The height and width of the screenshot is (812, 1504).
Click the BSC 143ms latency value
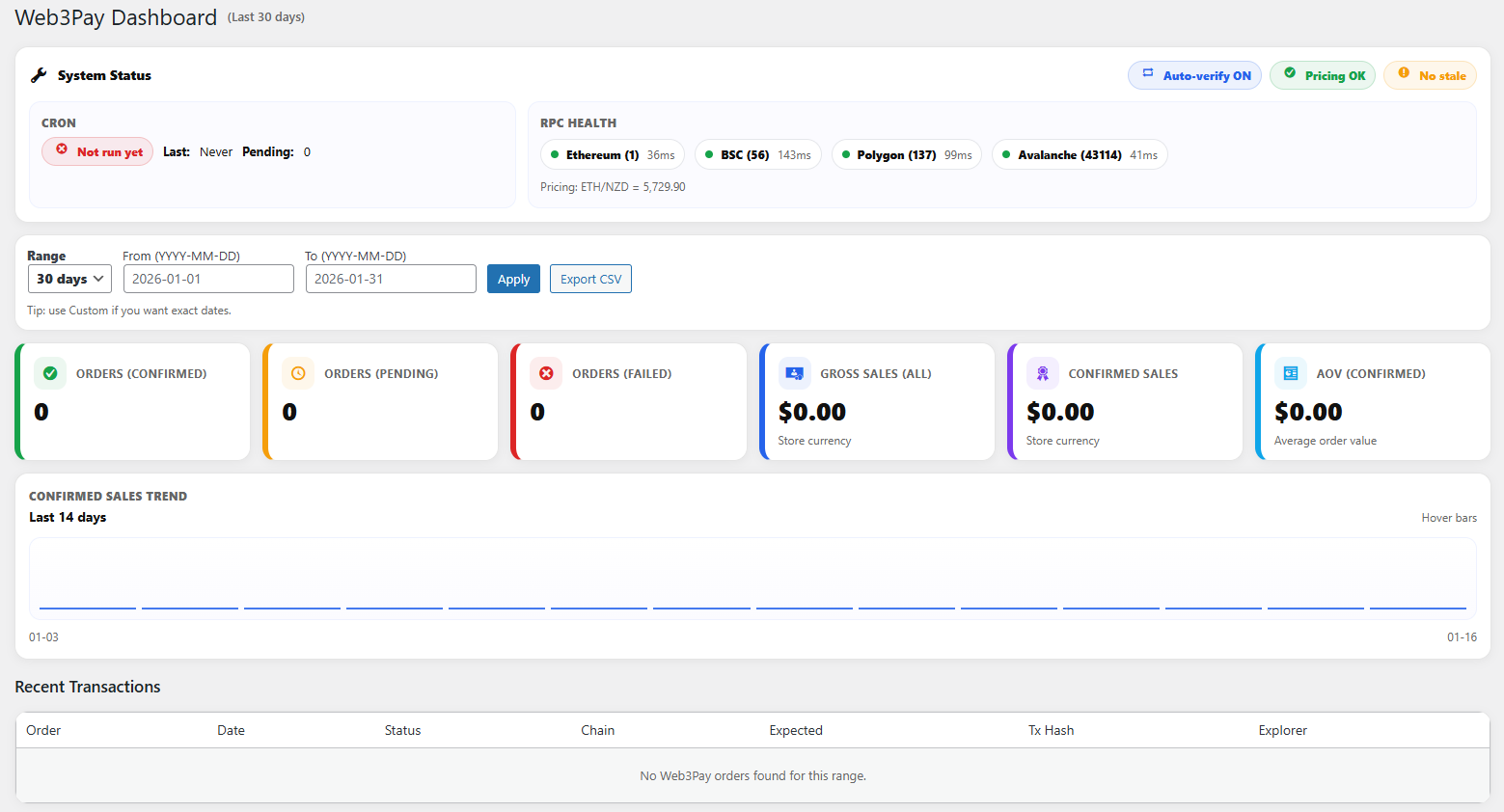(794, 155)
